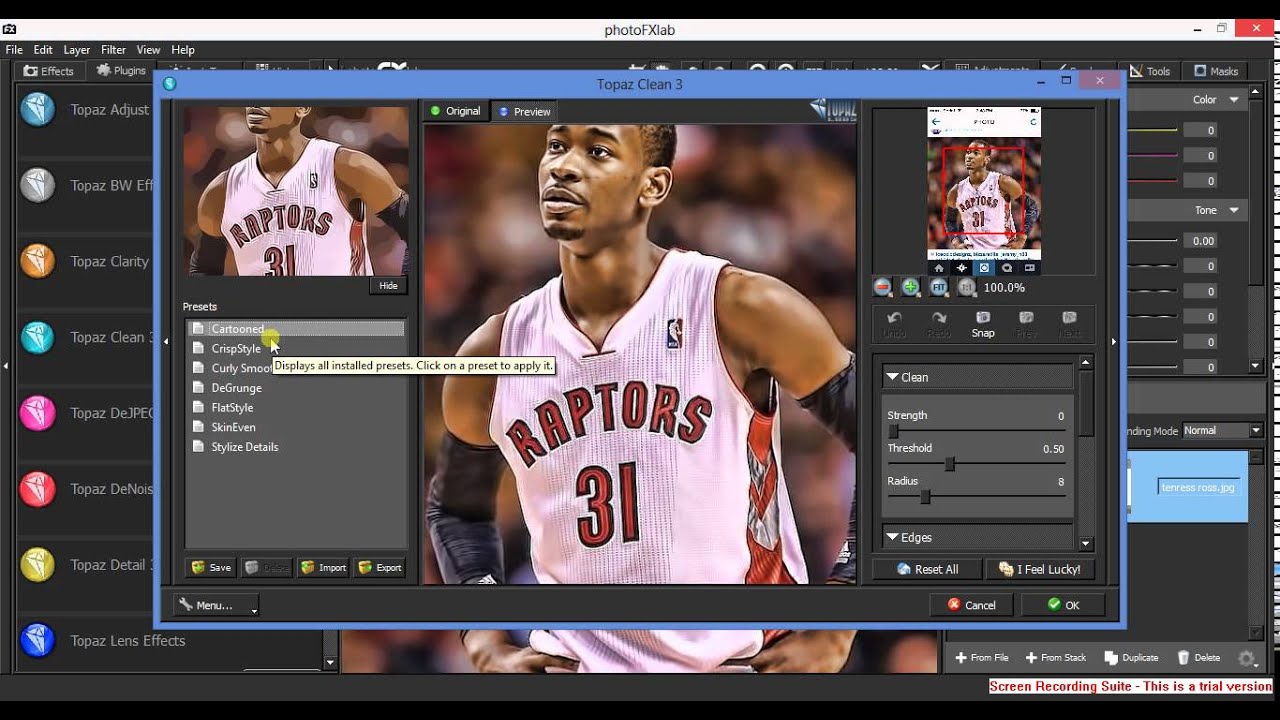The image size is (1280, 720).
Task: Open the Blending Mode Normal dropdown
Action: tap(1223, 430)
